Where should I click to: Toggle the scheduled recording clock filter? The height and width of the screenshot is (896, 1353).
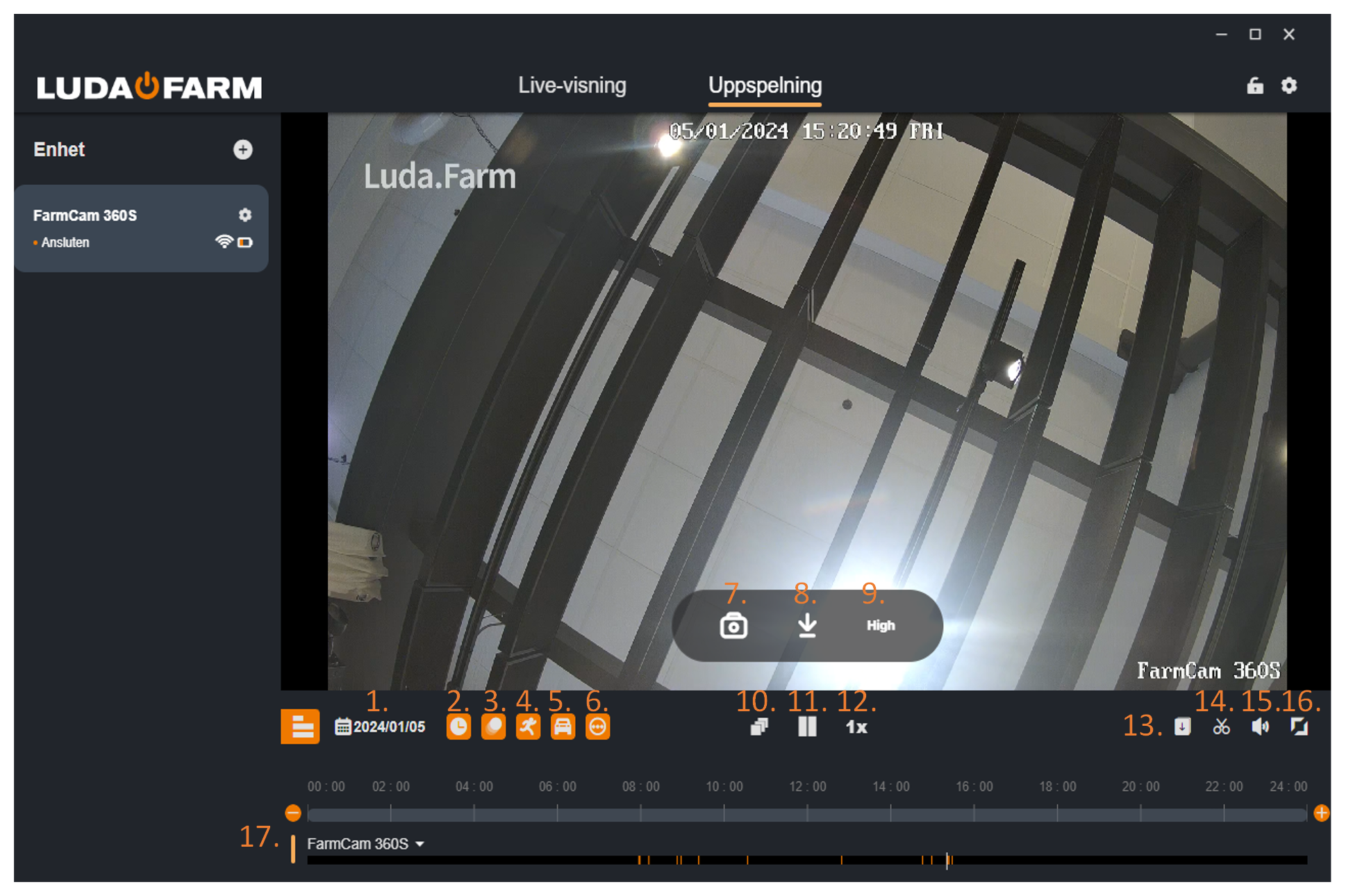[x=458, y=727]
